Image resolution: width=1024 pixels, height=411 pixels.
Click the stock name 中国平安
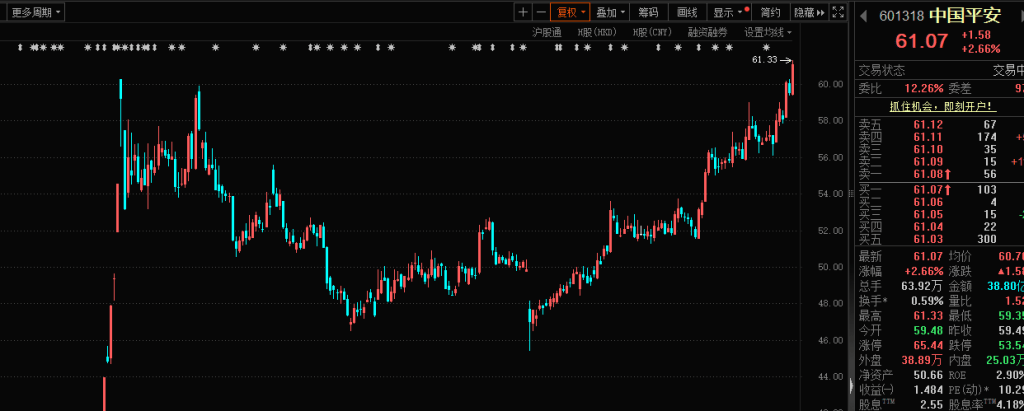[x=965, y=15]
